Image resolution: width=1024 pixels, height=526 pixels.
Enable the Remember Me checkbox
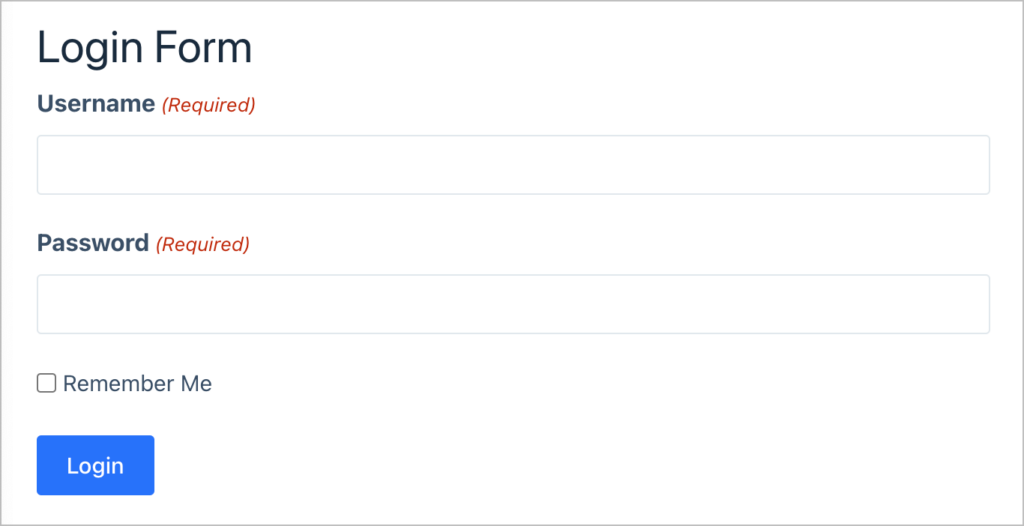[46, 383]
